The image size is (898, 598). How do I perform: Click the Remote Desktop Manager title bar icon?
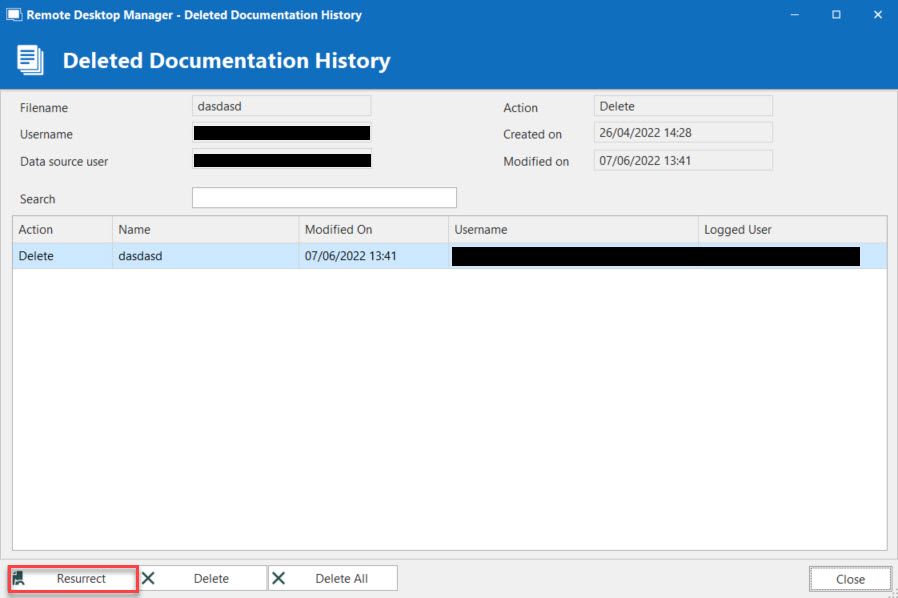14,15
